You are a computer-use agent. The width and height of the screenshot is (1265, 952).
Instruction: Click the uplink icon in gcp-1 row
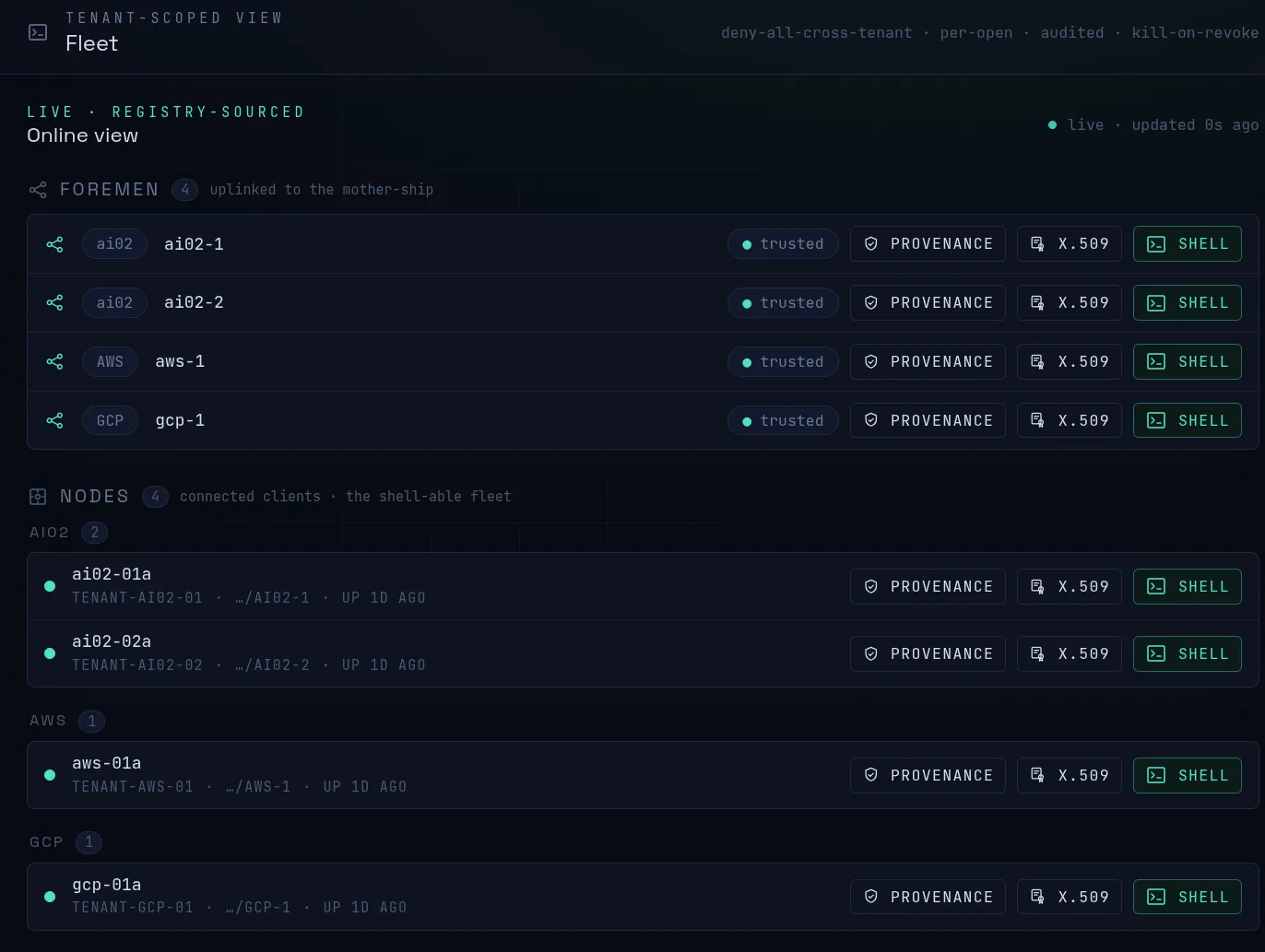55,421
